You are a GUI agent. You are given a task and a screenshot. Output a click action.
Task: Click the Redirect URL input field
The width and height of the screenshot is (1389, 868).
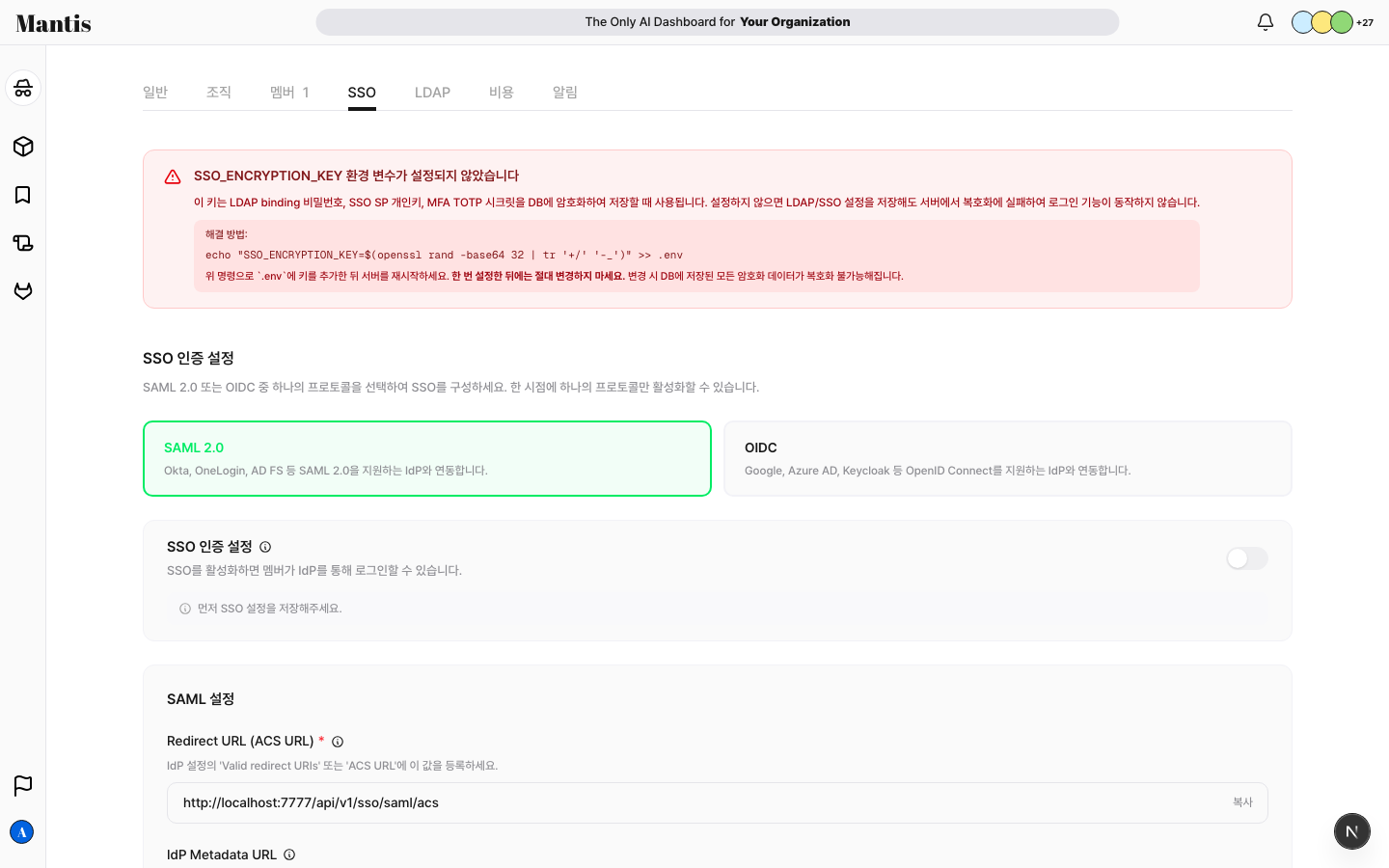(718, 803)
